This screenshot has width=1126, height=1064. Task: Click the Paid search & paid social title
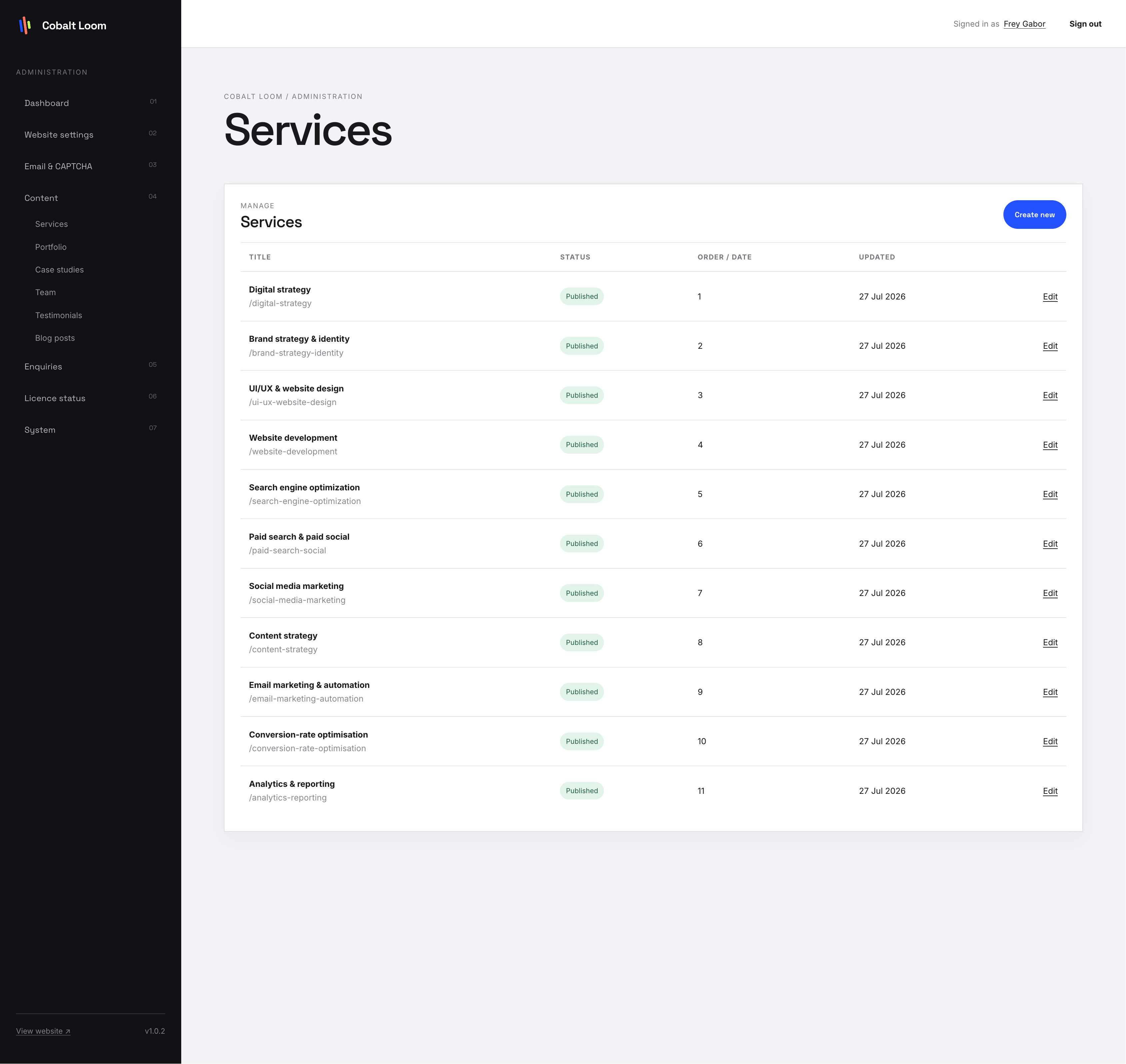299,537
